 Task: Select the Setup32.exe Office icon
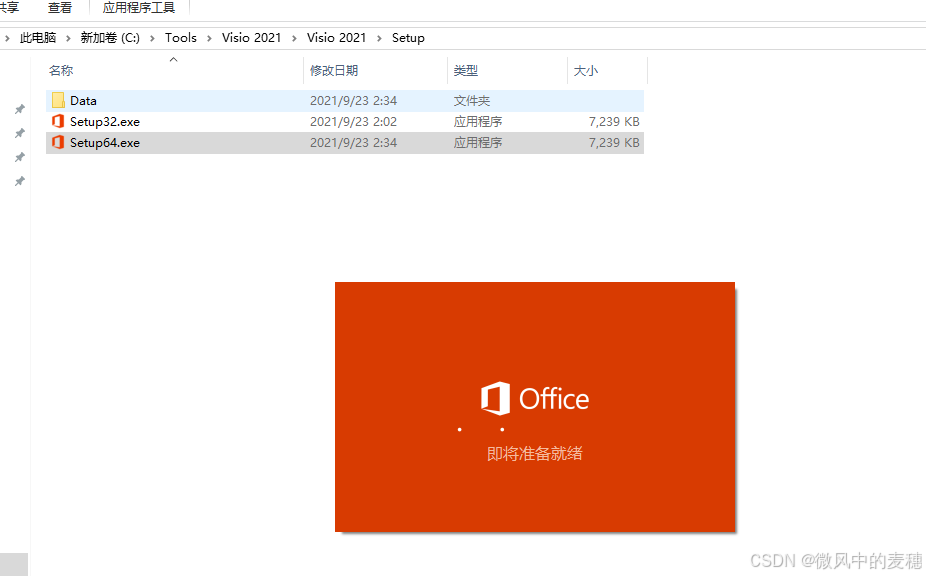(58, 121)
